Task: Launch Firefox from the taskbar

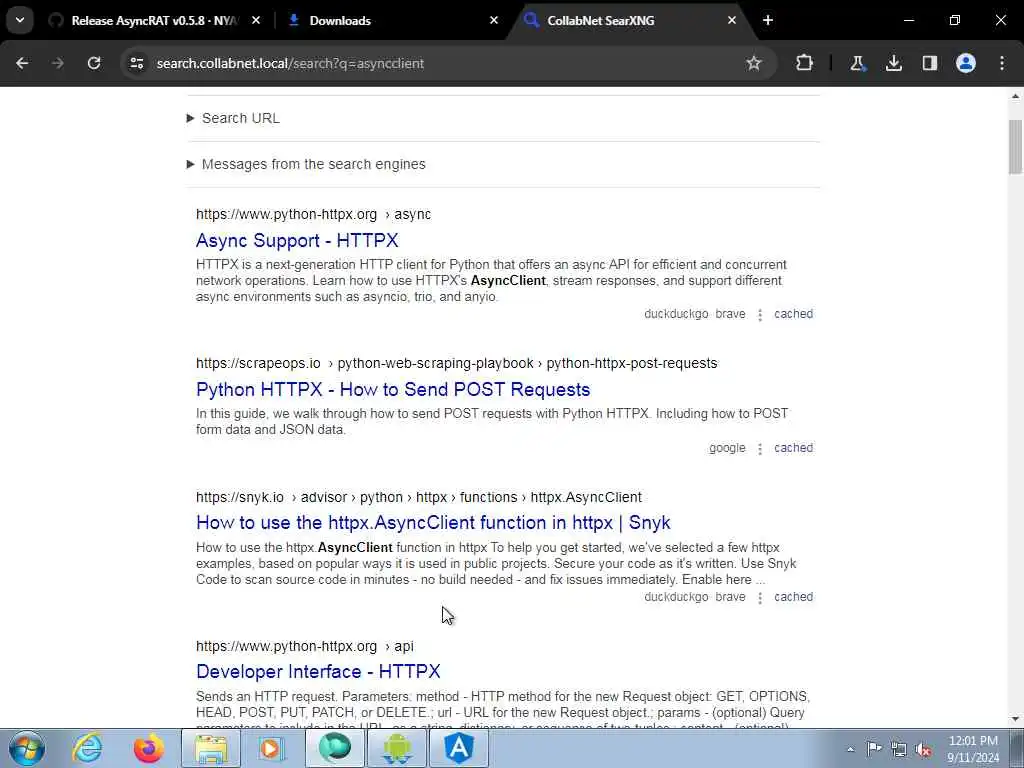Action: click(x=149, y=748)
